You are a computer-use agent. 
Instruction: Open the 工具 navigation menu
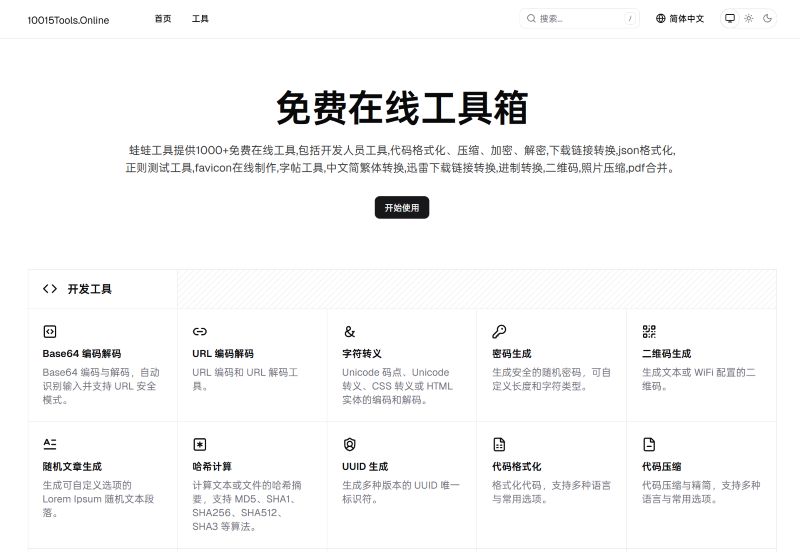pyautogui.click(x=200, y=18)
